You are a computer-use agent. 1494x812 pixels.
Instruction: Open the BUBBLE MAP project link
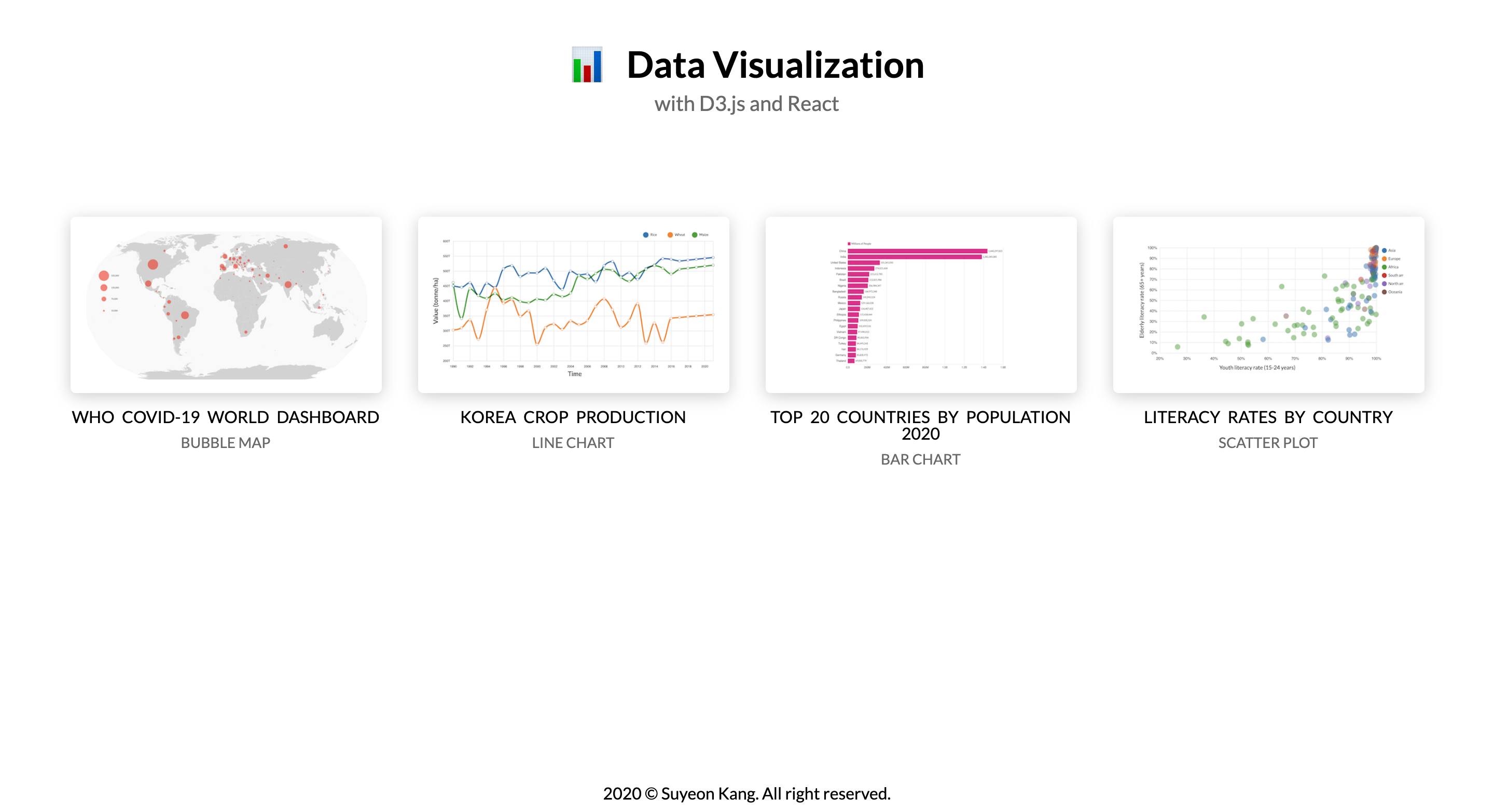tap(226, 443)
